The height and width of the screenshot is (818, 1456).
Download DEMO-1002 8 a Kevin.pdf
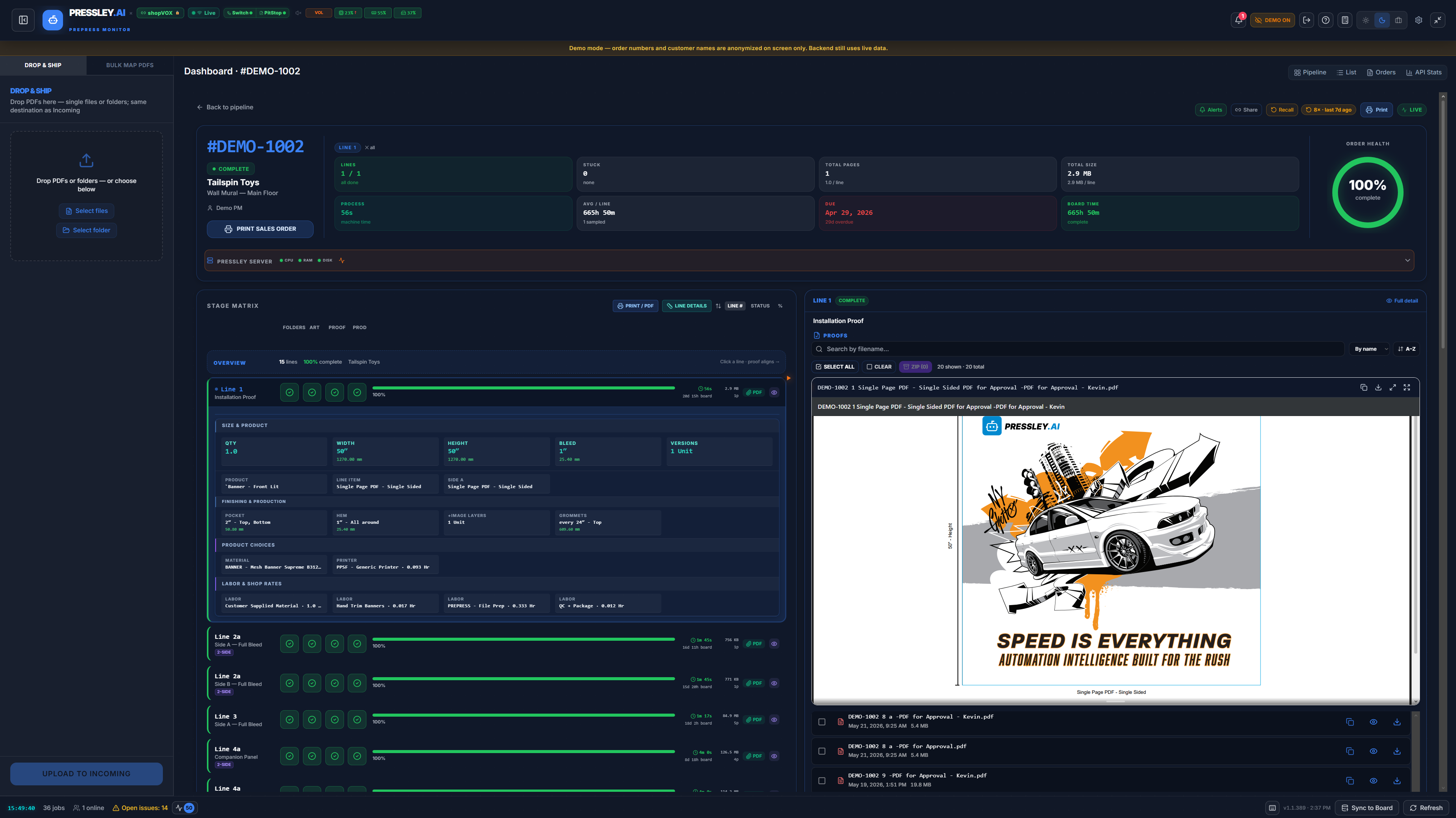[x=1397, y=722]
